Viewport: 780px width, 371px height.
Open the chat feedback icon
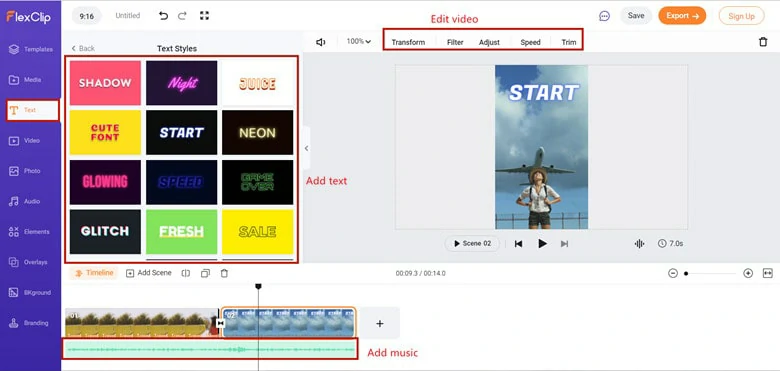pos(604,16)
